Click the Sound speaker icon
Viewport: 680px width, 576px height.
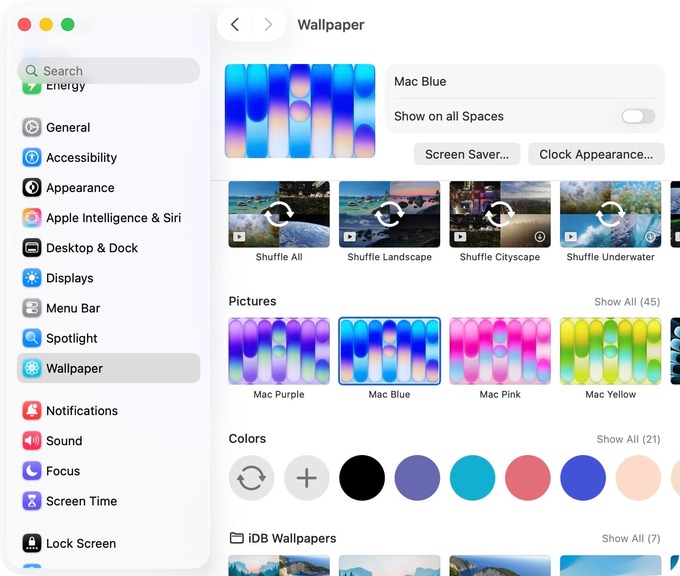(32, 441)
